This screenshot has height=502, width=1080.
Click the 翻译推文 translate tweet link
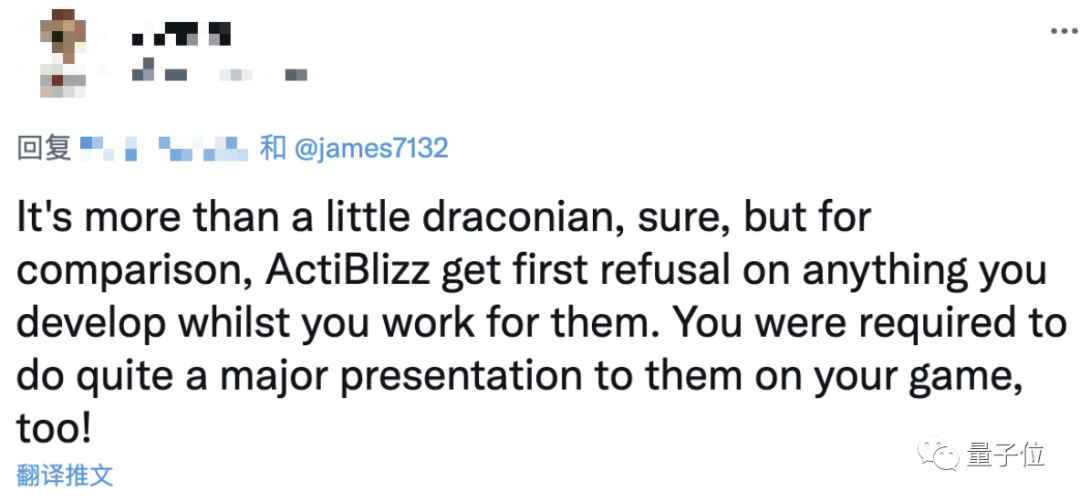[x=65, y=473]
